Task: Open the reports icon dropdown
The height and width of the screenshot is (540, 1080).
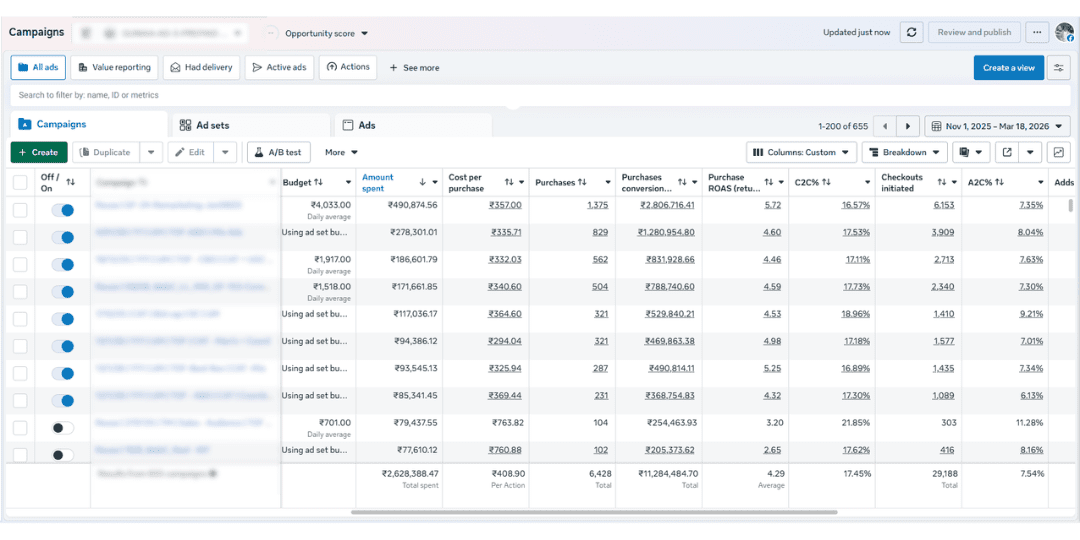Action: click(x=969, y=152)
